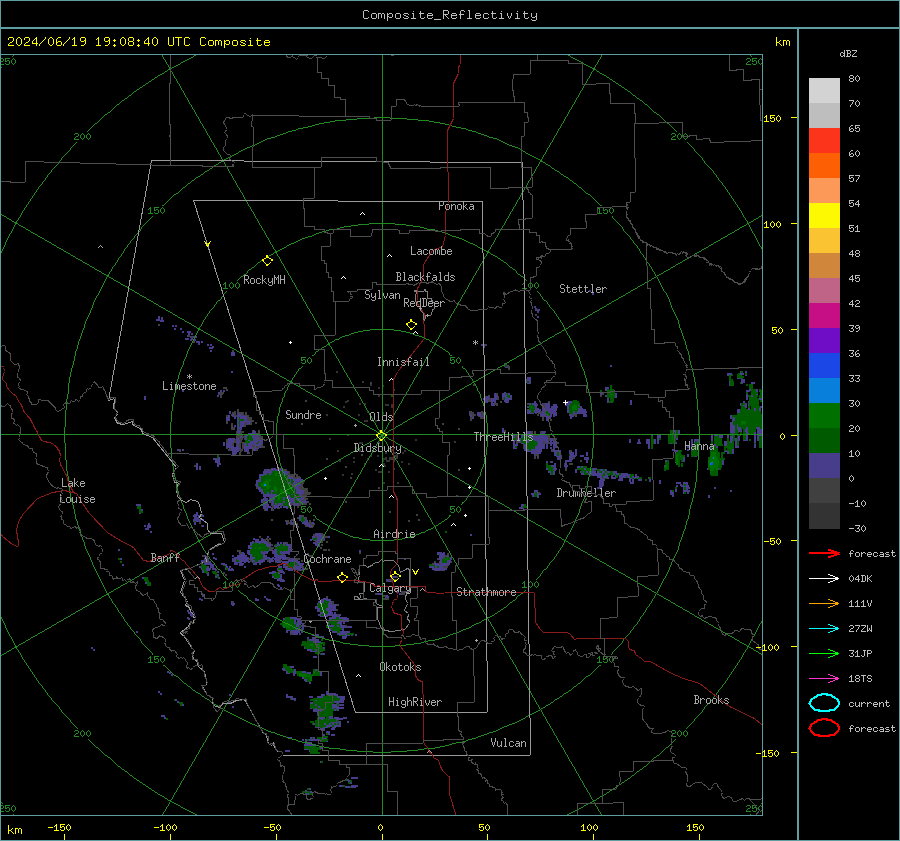This screenshot has width=900, height=841.
Task: Click the yellow diamond marker above RockyMH
Action: pyautogui.click(x=267, y=261)
